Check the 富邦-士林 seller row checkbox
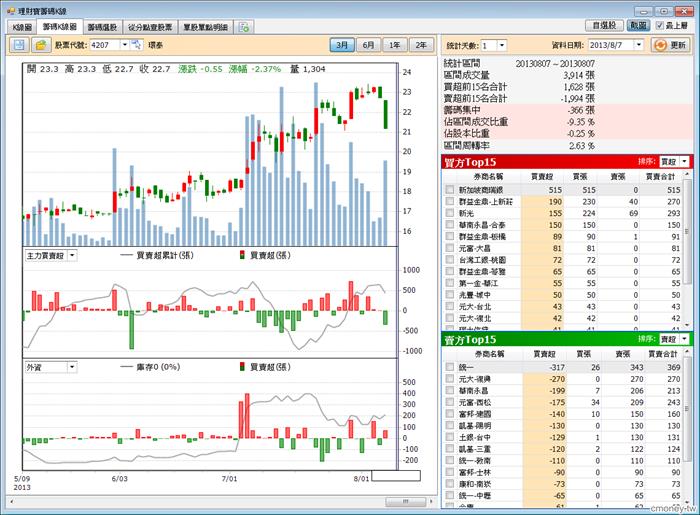 450,472
